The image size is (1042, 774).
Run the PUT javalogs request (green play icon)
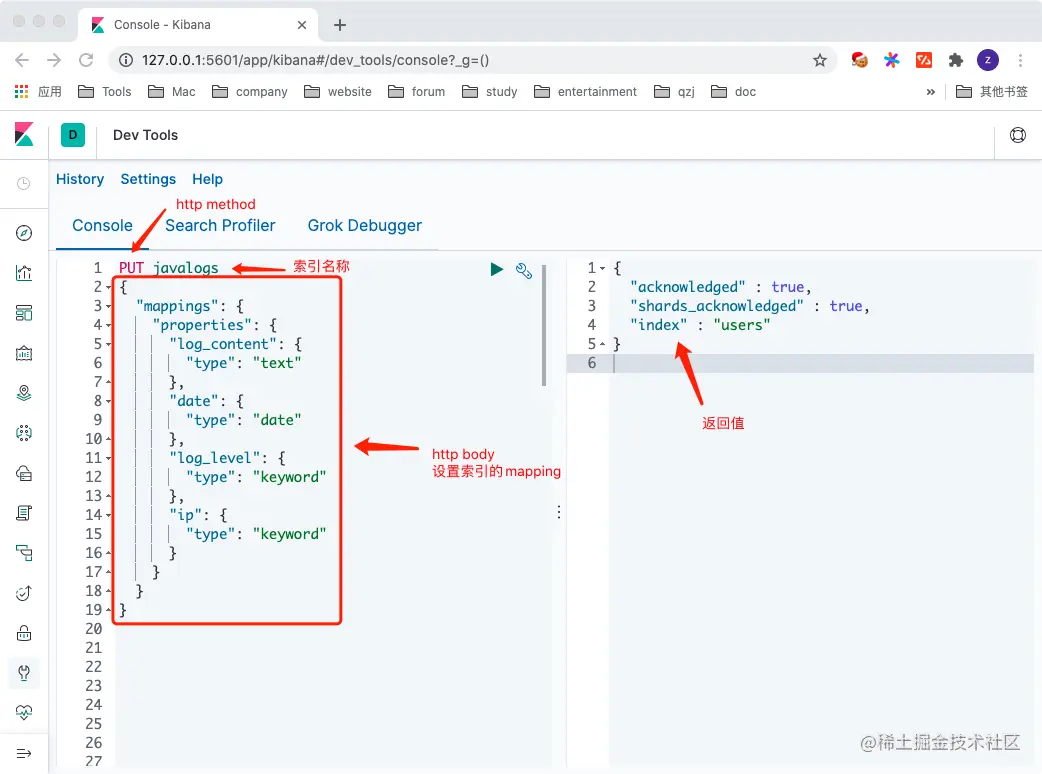(x=496, y=269)
